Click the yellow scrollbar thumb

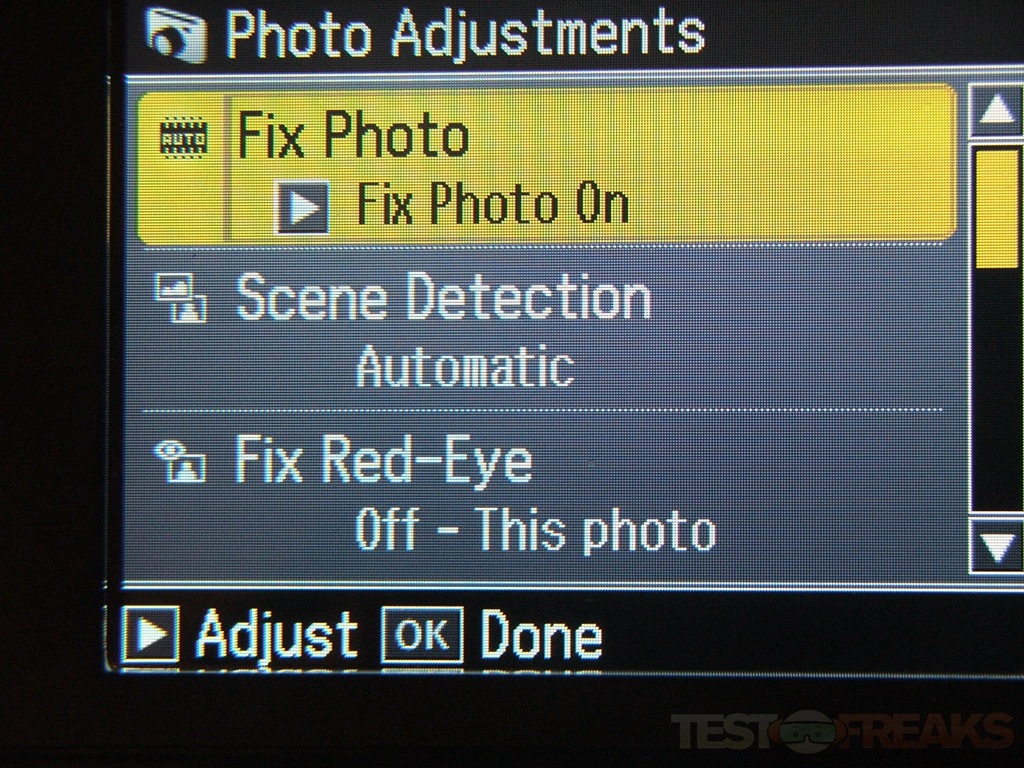[997, 208]
